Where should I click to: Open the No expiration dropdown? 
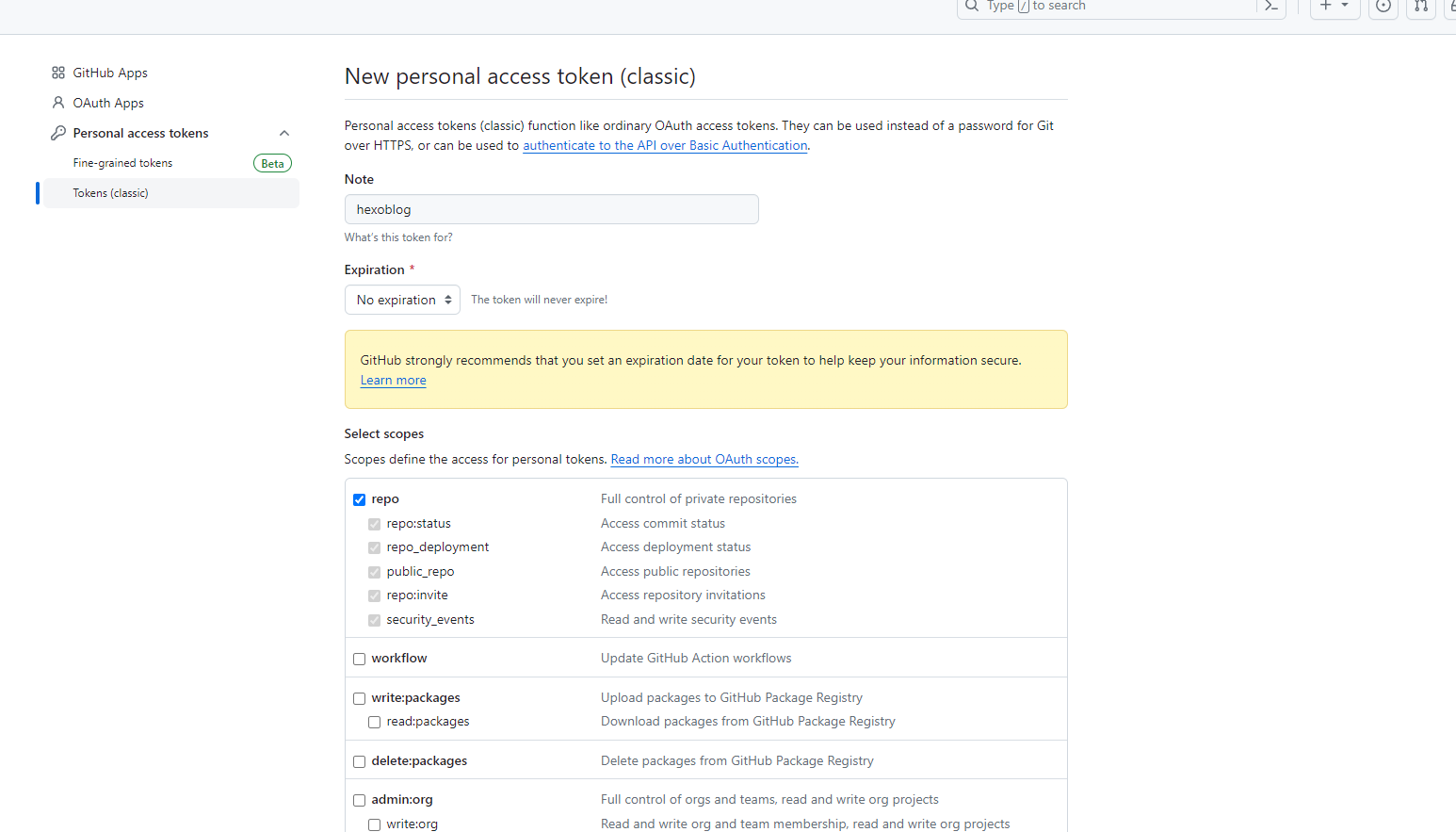pyautogui.click(x=402, y=300)
